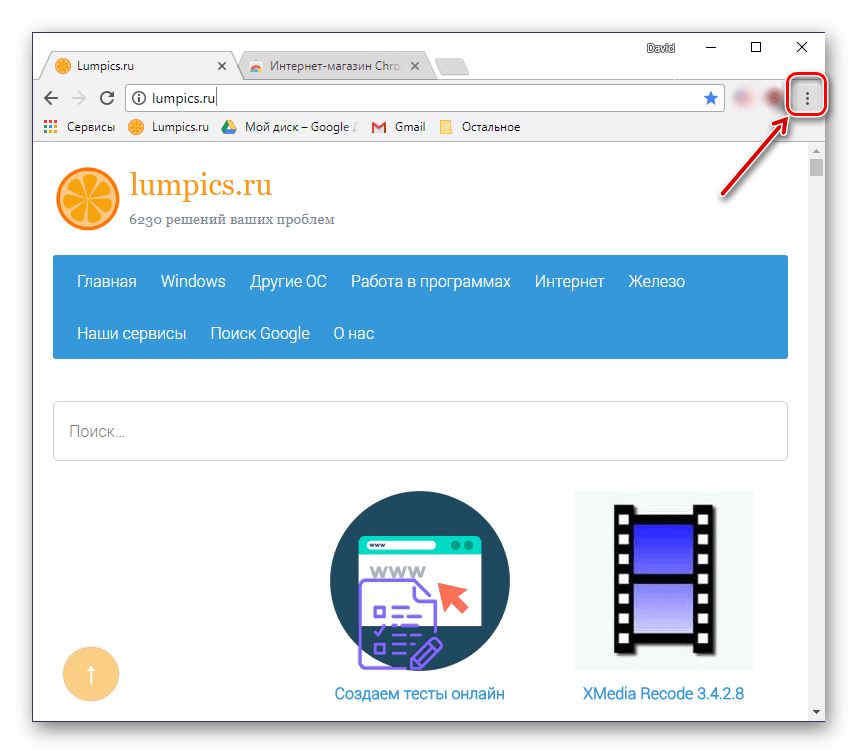Click the Поиск... search field

[420, 431]
